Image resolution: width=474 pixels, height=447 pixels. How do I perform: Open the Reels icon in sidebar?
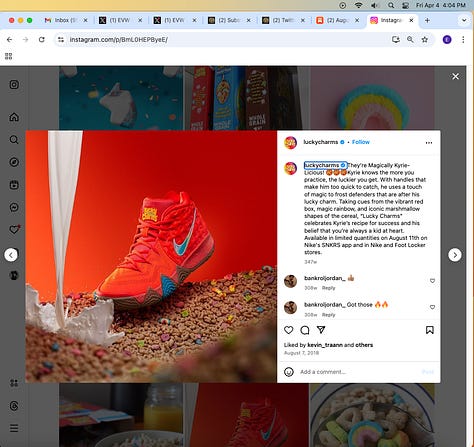click(x=14, y=185)
